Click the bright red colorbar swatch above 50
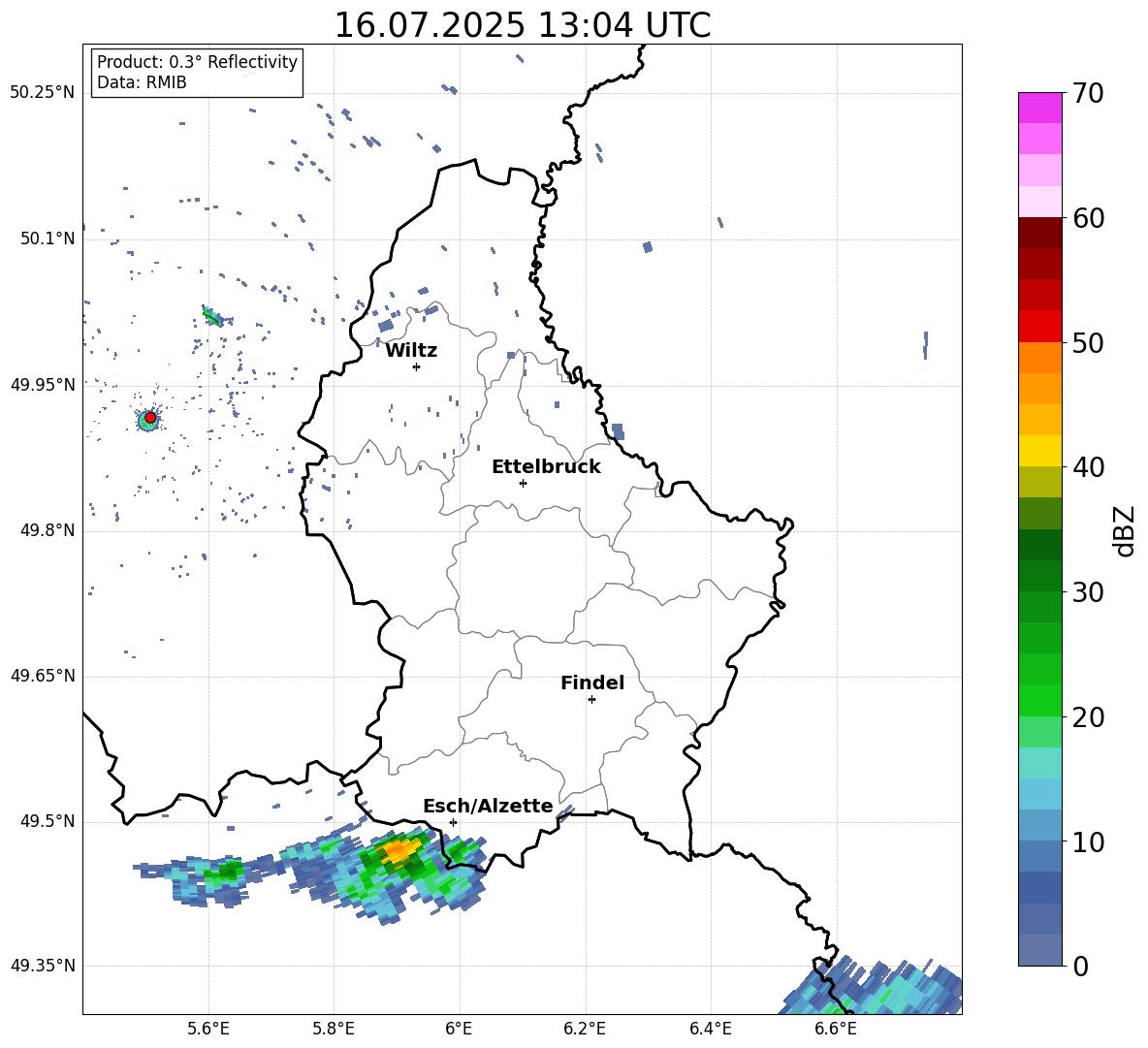Screen dimensions: 1148x1048 pyautogui.click(x=1039, y=327)
